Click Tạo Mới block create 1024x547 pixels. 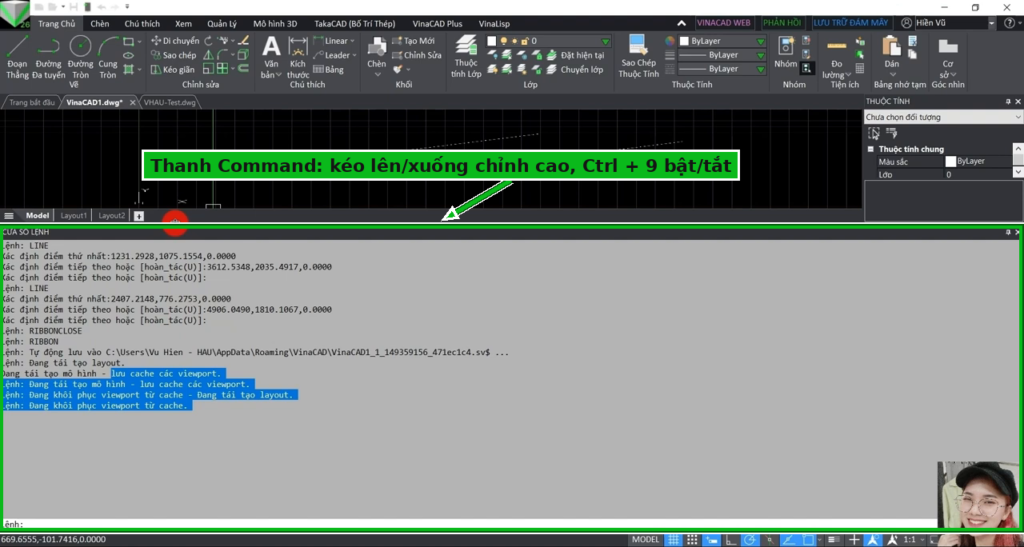[413, 40]
